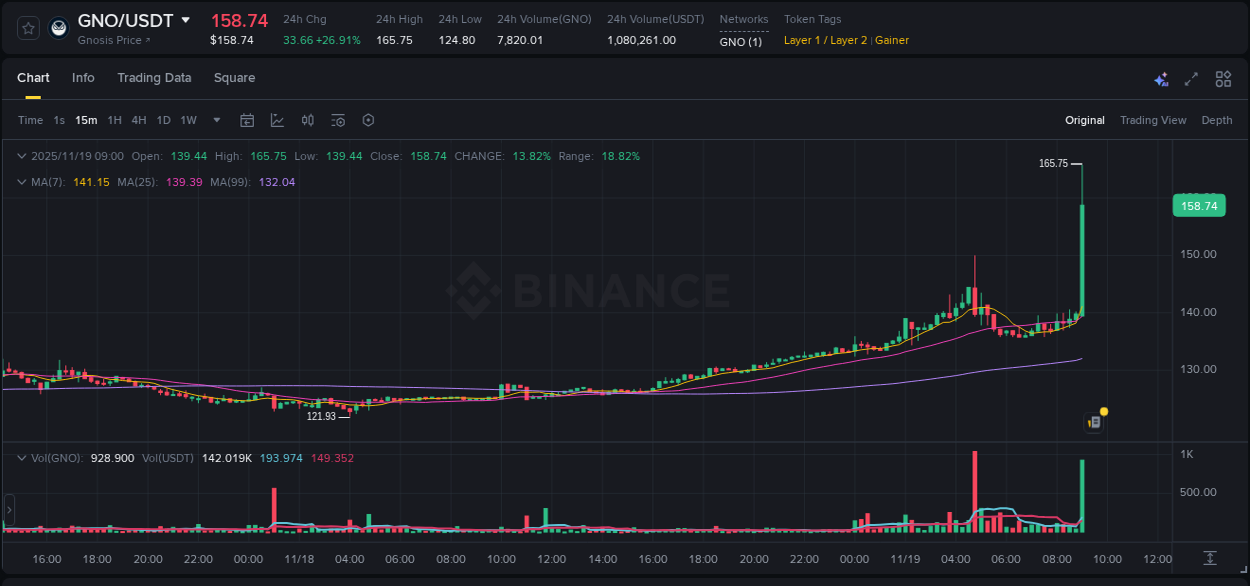The height and width of the screenshot is (586, 1250).
Task: Open the multi-chart layout switcher icon
Action: click(x=1222, y=78)
